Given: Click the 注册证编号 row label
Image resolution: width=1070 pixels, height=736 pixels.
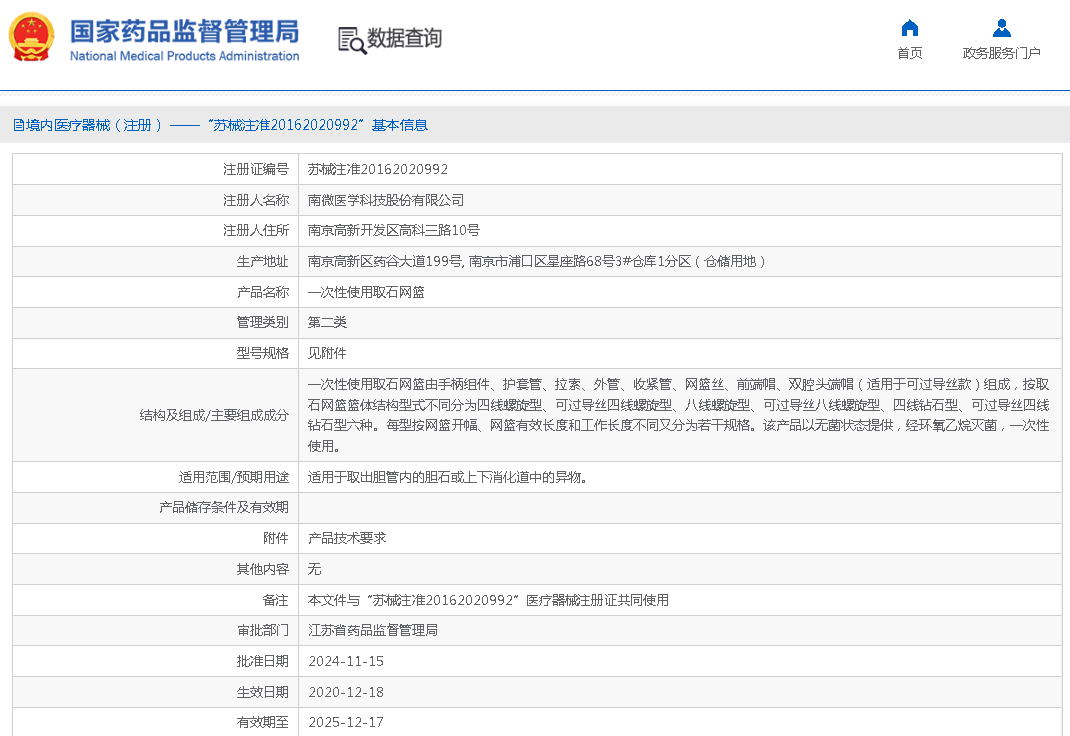Looking at the screenshot, I should (x=256, y=169).
